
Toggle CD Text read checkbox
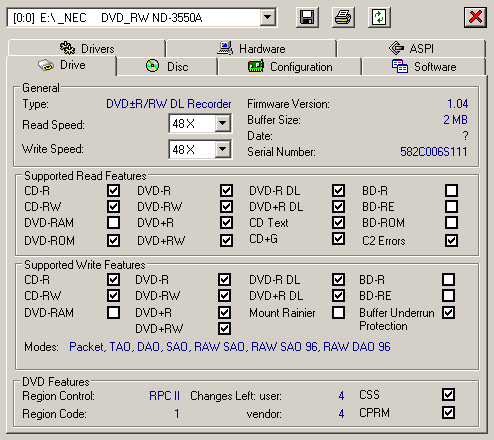tap(338, 222)
